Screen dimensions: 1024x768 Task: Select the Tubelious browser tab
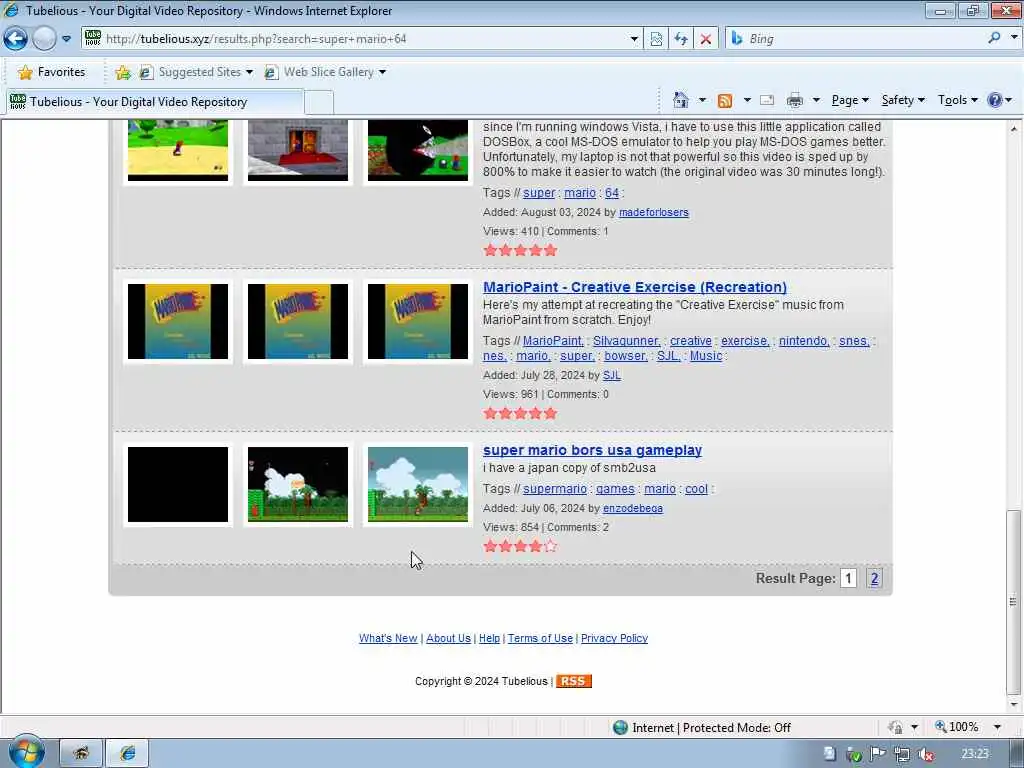pyautogui.click(x=155, y=102)
